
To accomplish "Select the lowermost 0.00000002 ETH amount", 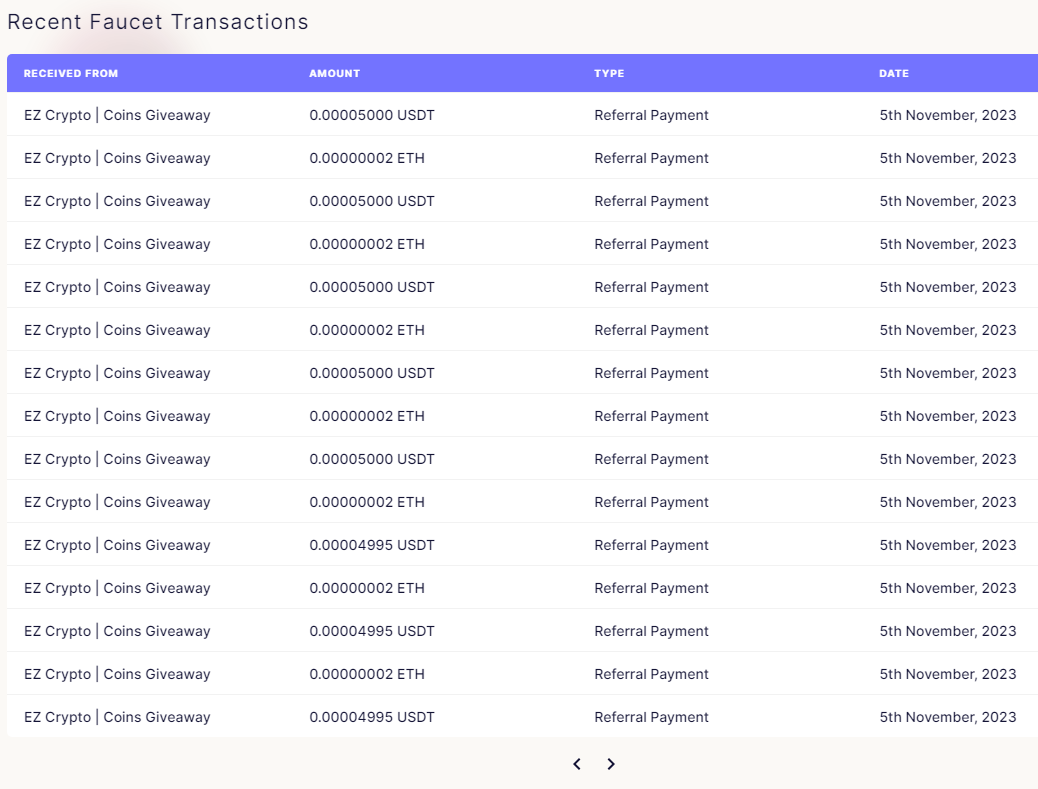I will (367, 674).
